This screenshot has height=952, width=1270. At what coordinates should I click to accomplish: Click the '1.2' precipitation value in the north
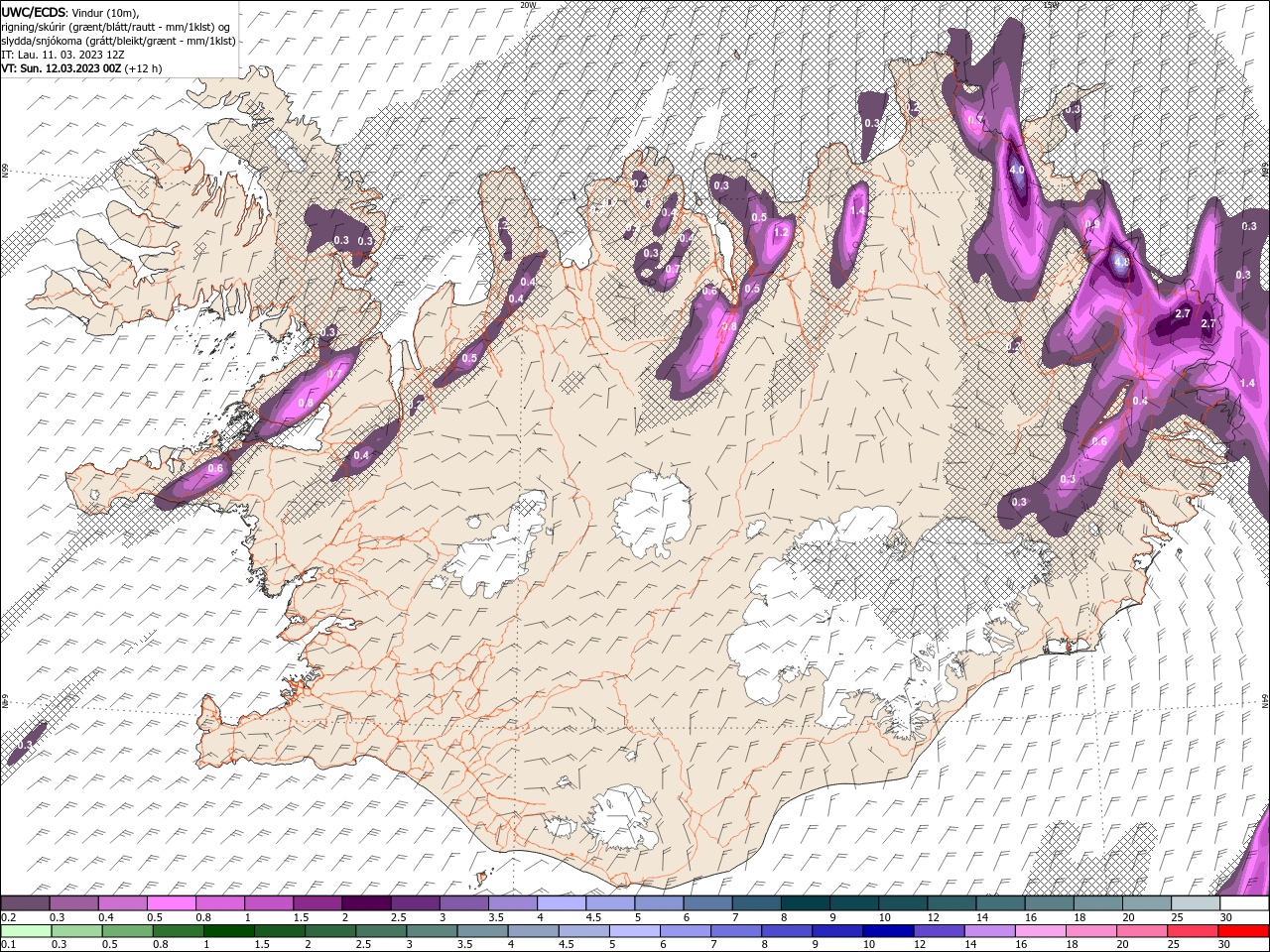[x=781, y=232]
